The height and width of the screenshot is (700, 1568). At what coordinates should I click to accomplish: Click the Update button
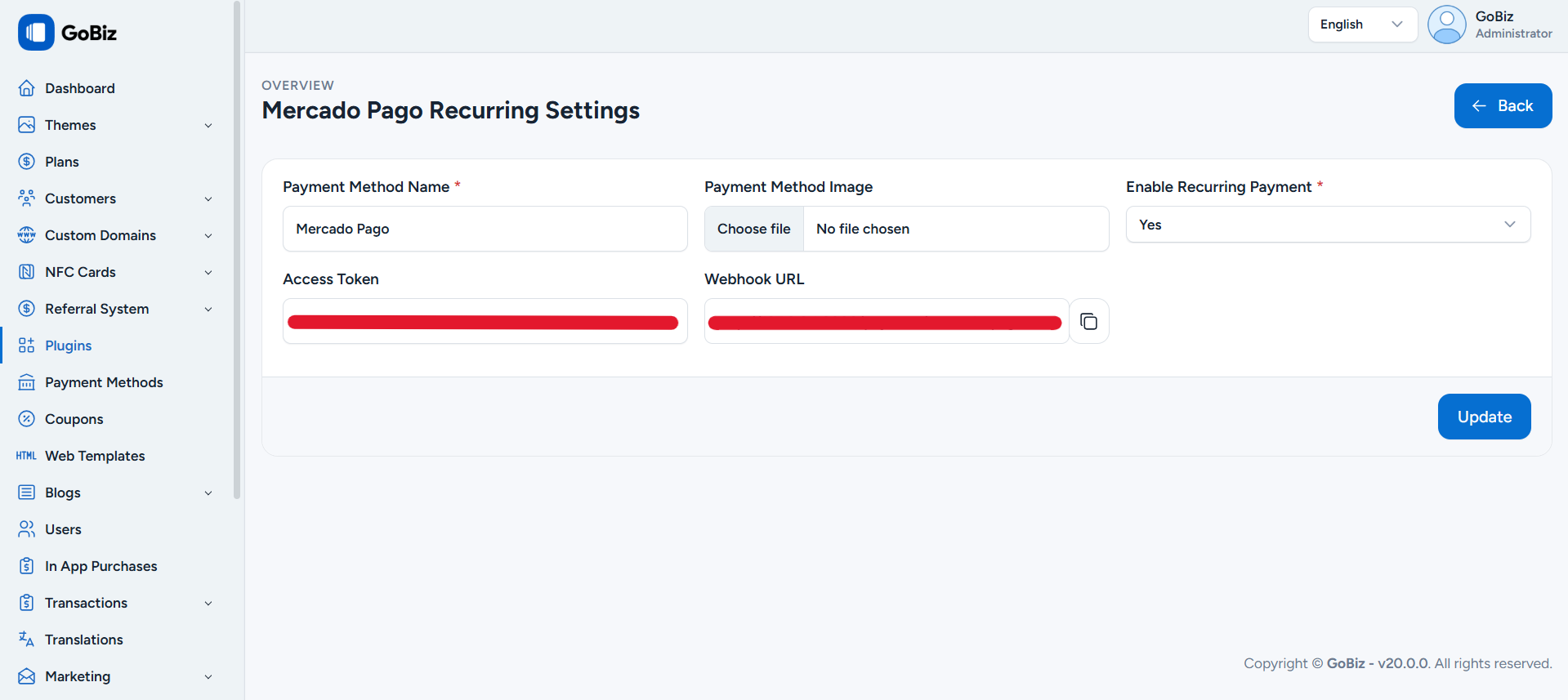coord(1484,417)
